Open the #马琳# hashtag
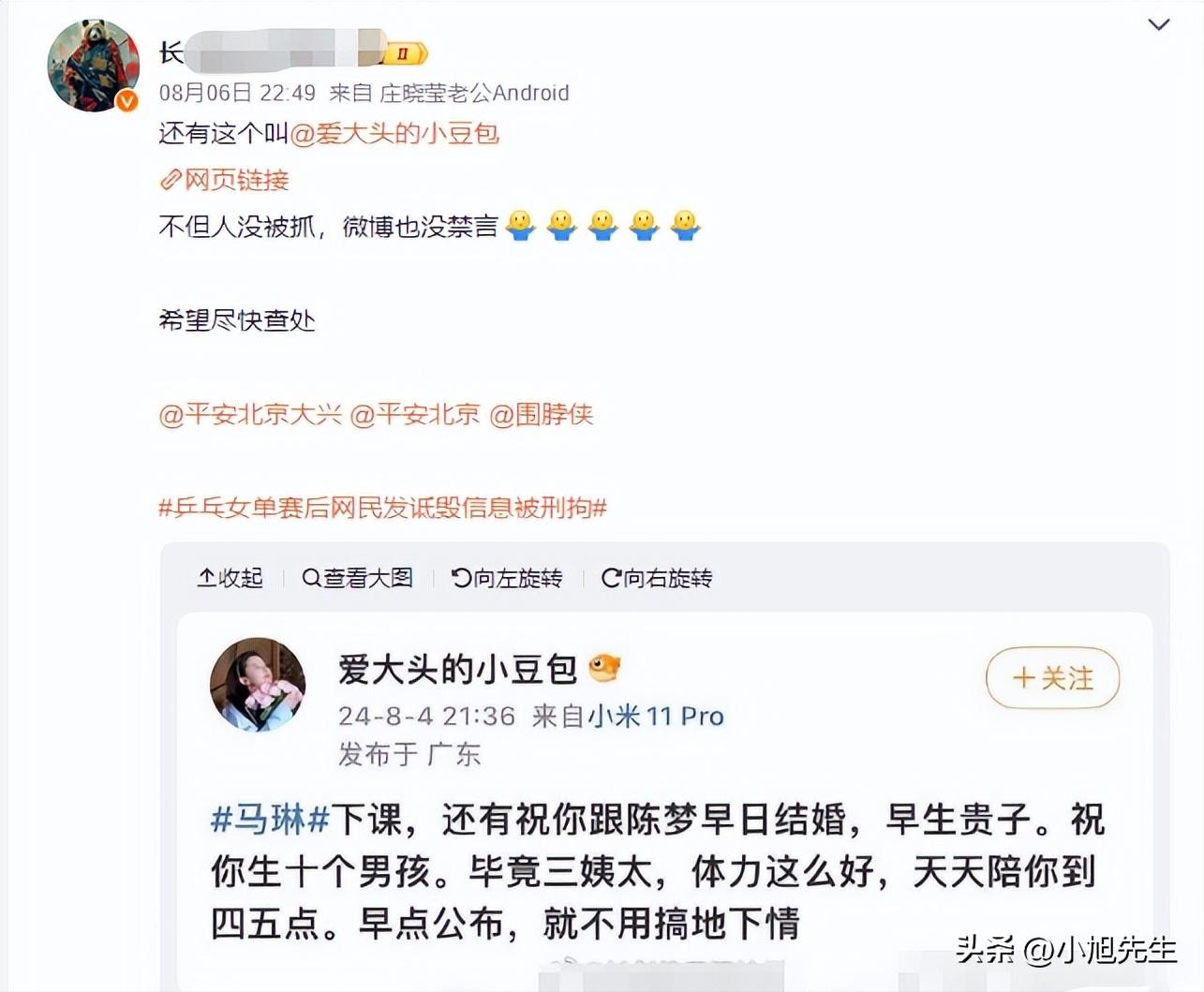The height and width of the screenshot is (992, 1204). point(270,821)
